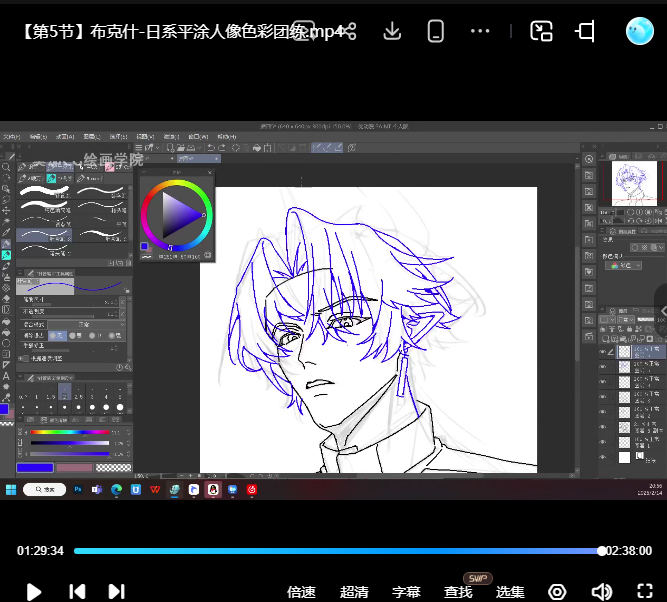Click the 查找 search button
Viewport: 667px width, 602px height.
458,592
